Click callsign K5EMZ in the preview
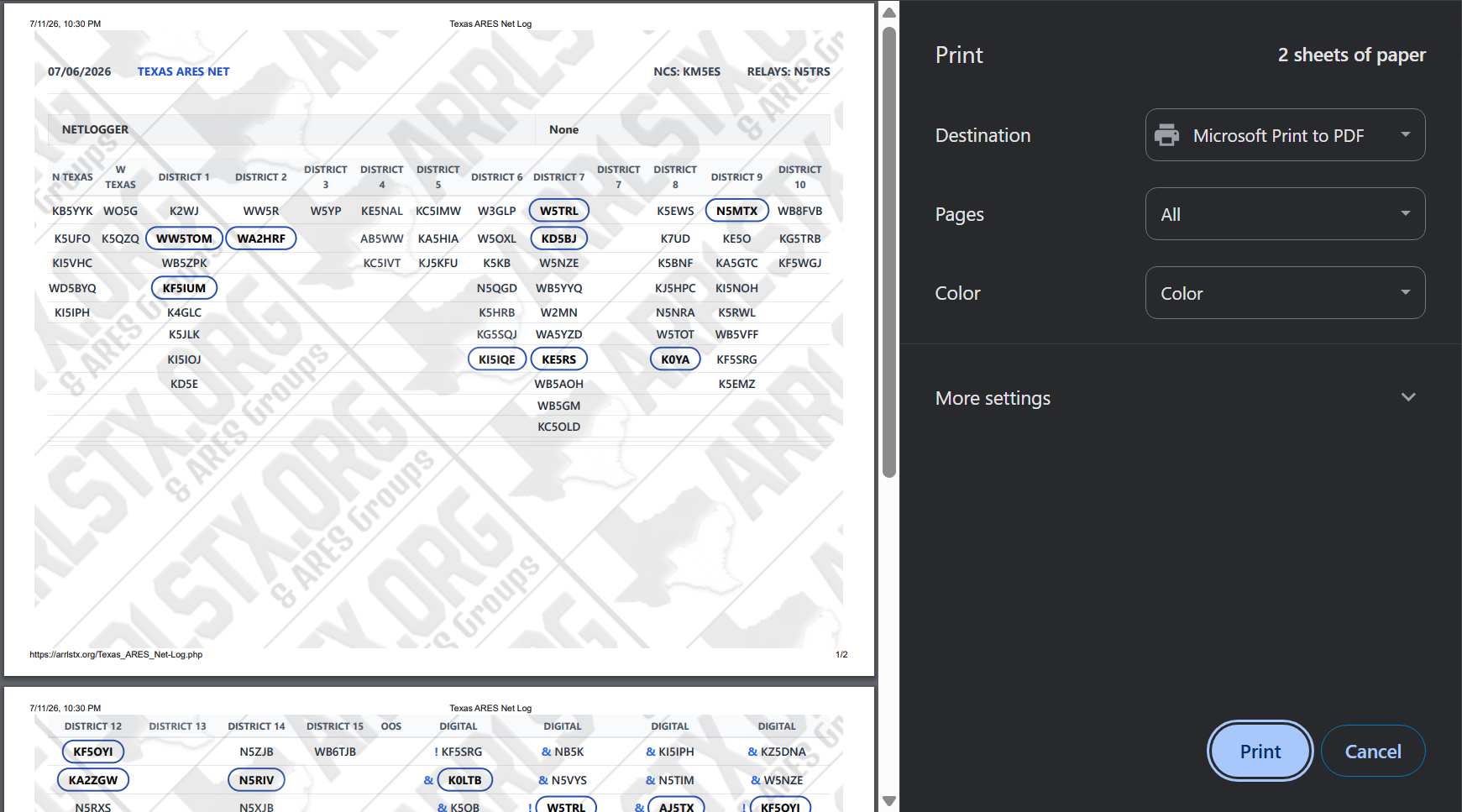The width and height of the screenshot is (1462, 812). click(736, 384)
